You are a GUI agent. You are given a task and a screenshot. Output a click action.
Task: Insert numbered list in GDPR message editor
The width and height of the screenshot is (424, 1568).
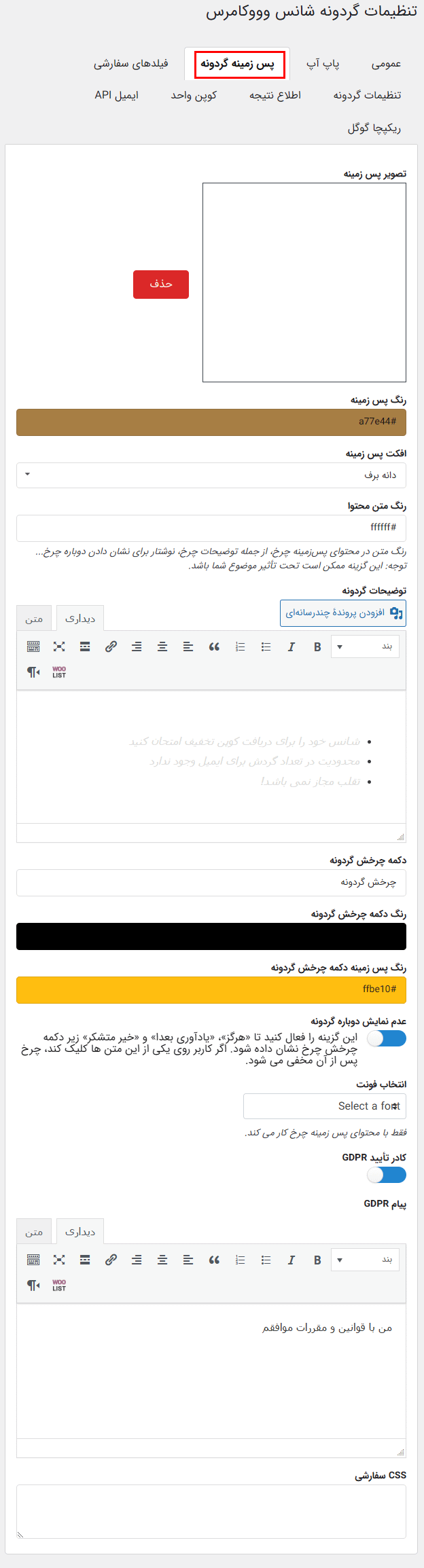(x=240, y=1260)
